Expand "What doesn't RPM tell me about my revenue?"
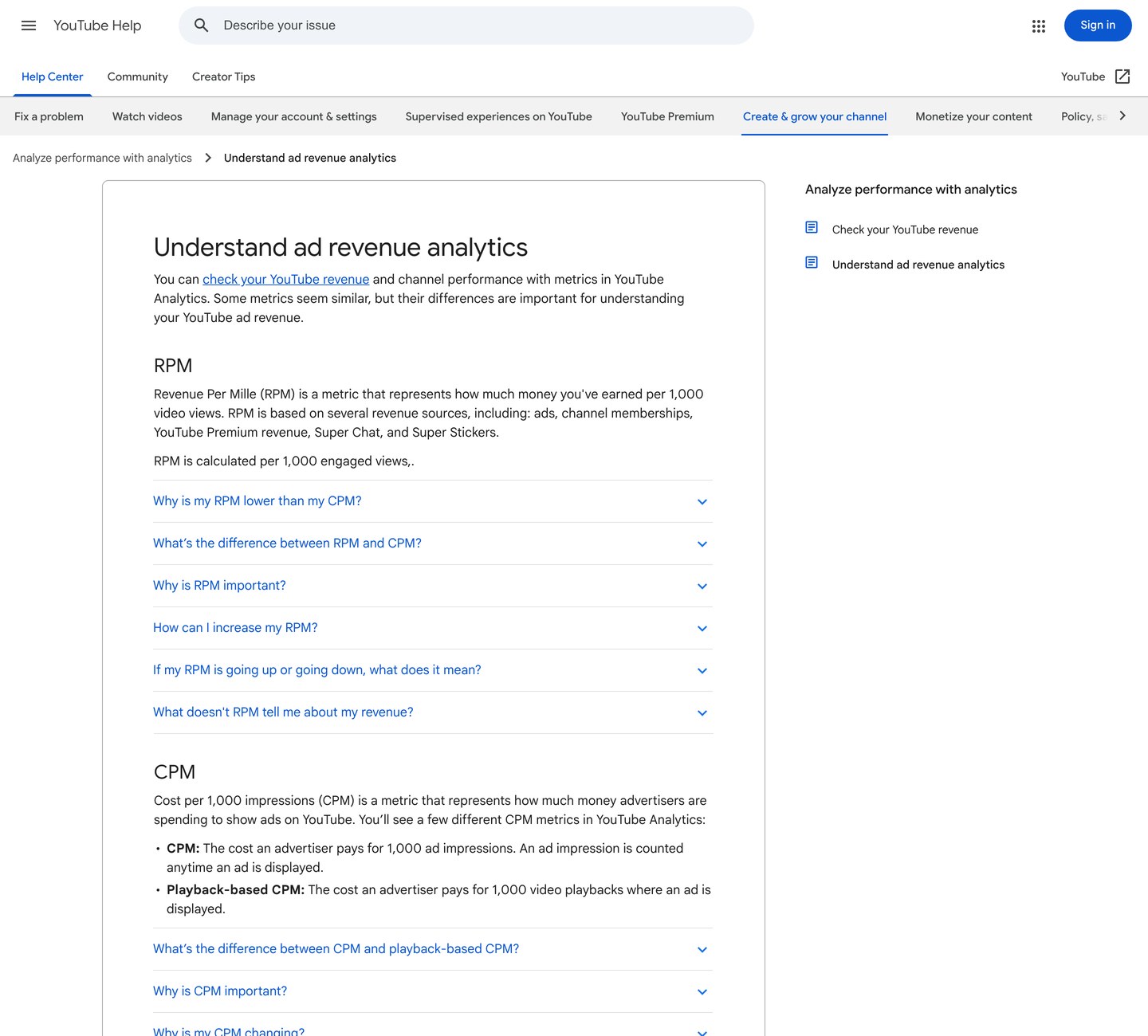 click(x=433, y=712)
